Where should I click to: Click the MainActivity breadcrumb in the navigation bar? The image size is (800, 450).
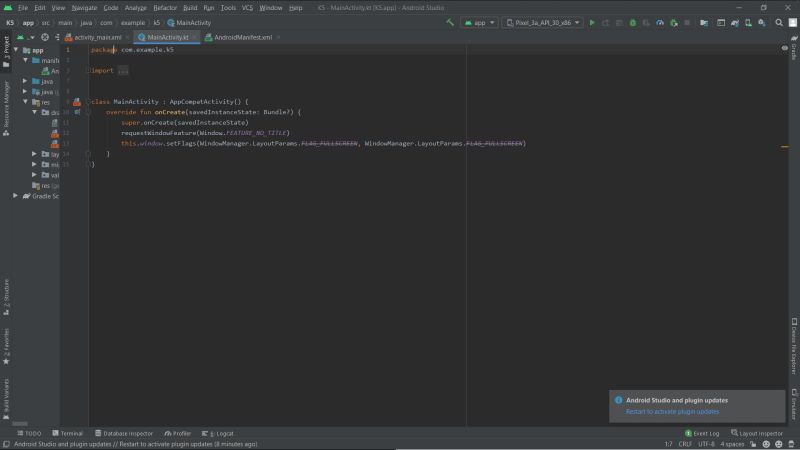(189, 22)
